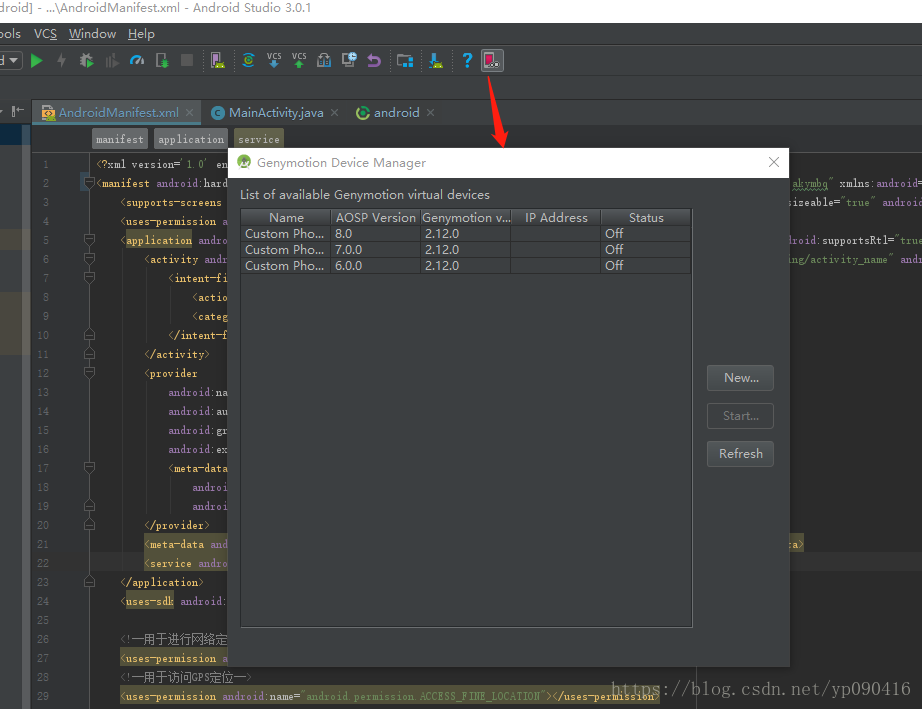Click Start... button in Genymotion dialog
The image size is (922, 709).
click(x=740, y=416)
